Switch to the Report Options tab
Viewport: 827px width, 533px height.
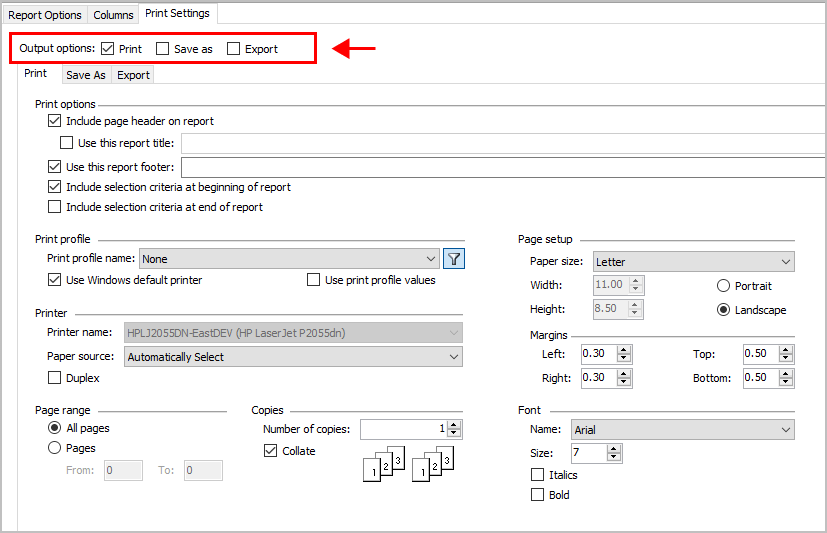click(x=45, y=15)
